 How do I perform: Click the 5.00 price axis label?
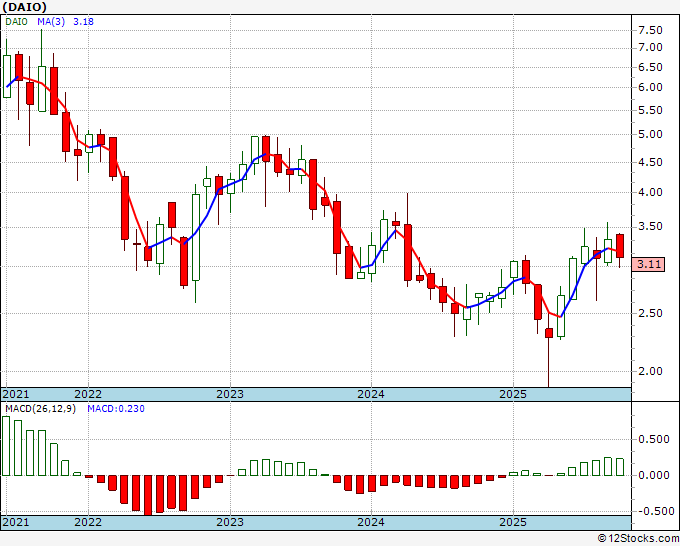click(650, 134)
